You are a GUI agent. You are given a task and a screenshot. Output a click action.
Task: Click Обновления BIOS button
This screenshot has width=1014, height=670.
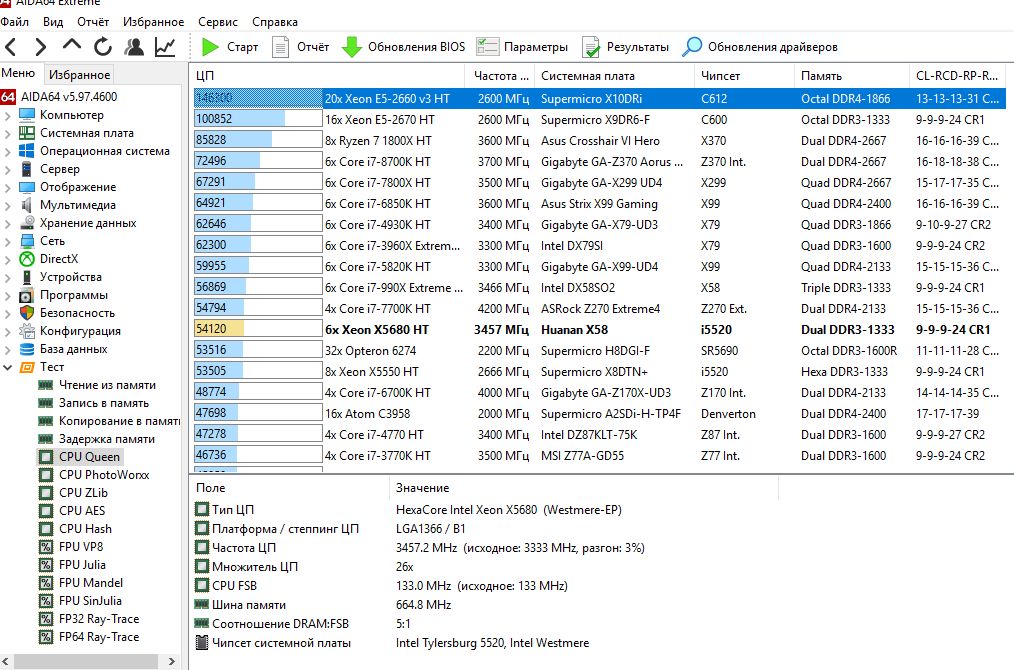[x=403, y=47]
